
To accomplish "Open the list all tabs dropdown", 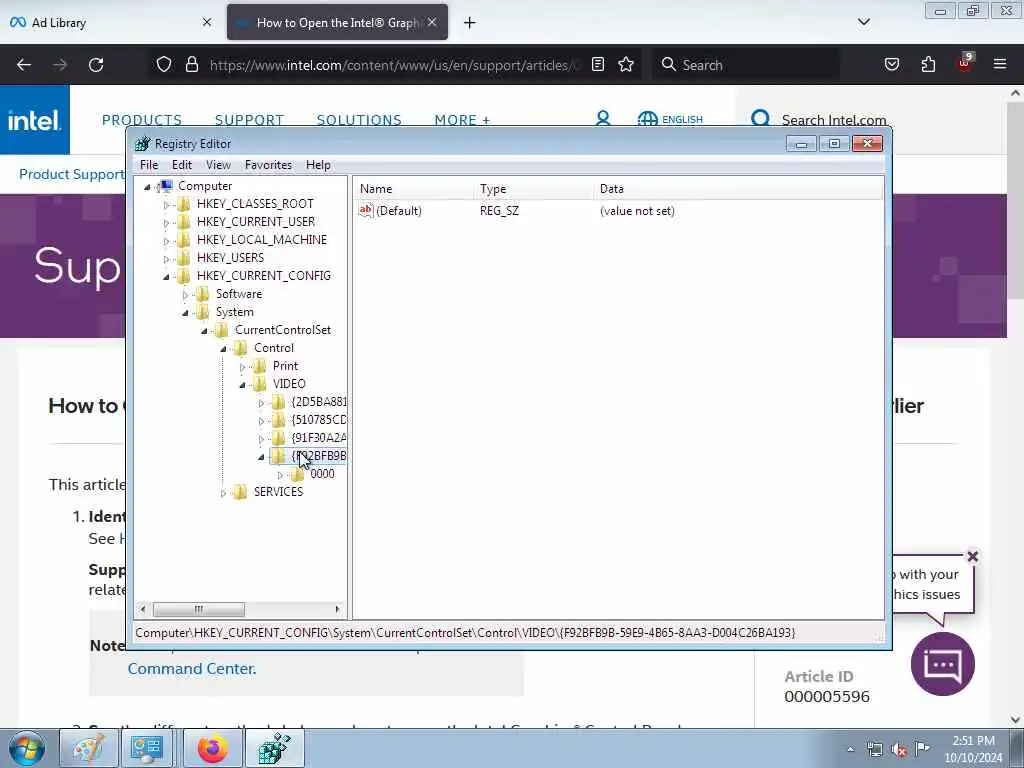I will (863, 22).
